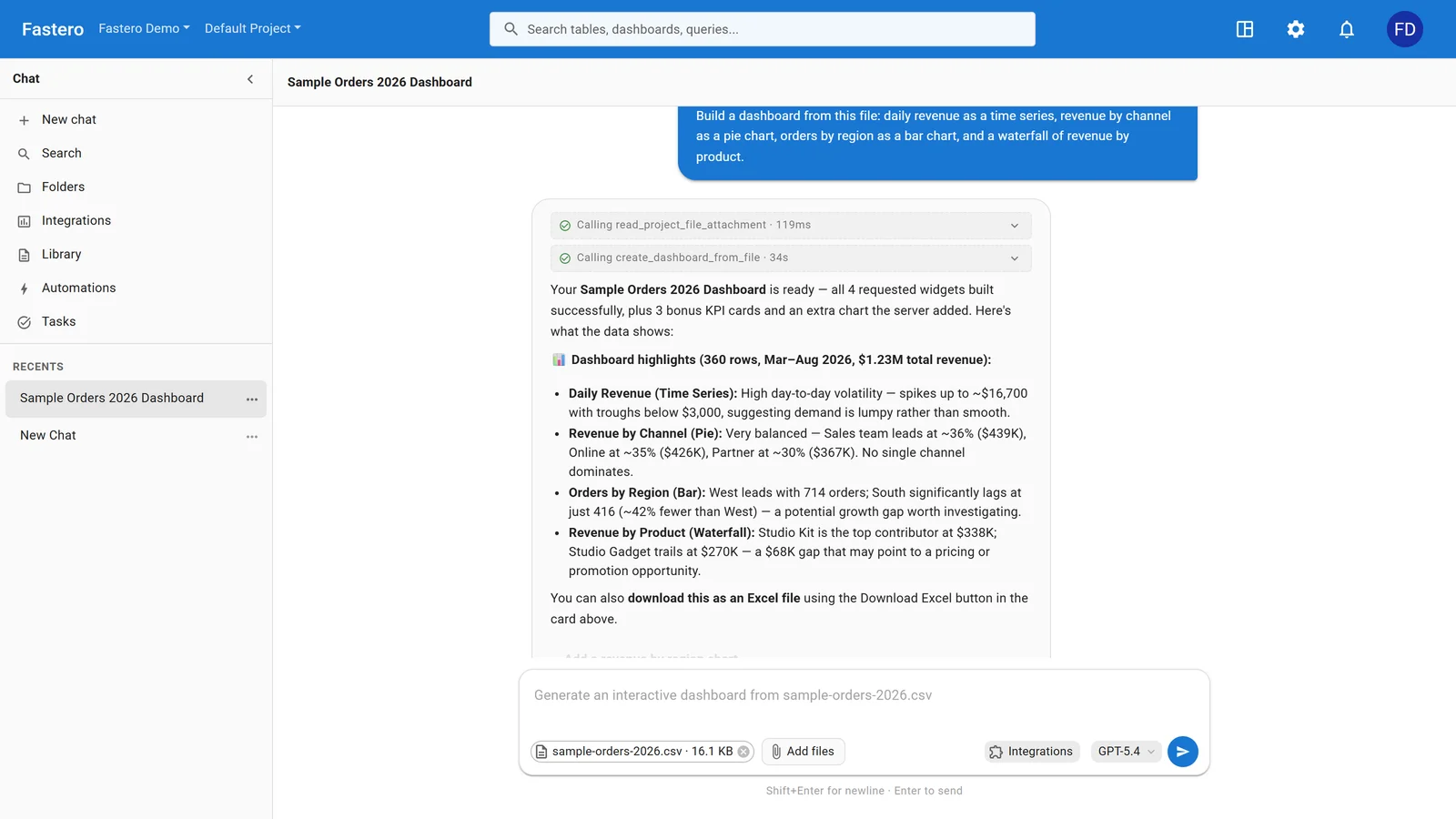The width and height of the screenshot is (1456, 819).
Task: Collapse the Chat sidebar with chevron
Action: (250, 79)
